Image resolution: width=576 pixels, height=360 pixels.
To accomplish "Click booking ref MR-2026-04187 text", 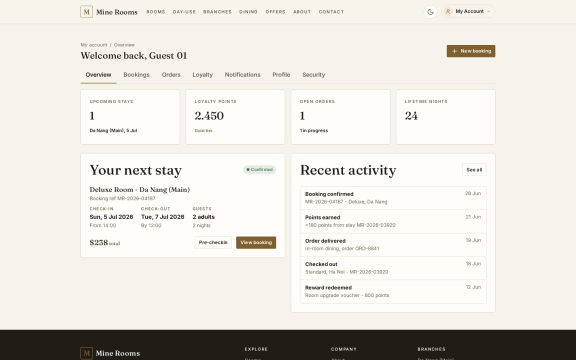I will tap(122, 198).
